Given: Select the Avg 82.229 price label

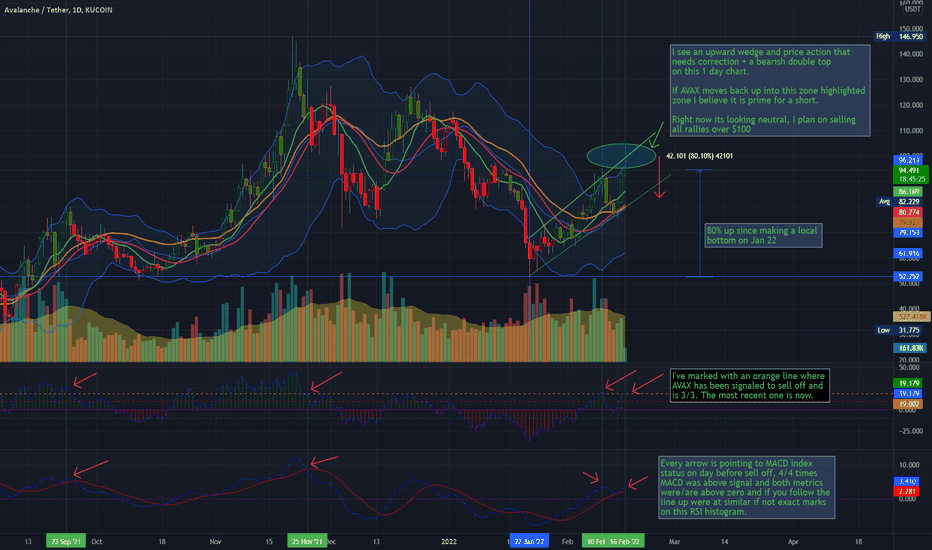Looking at the screenshot, I should [900, 202].
